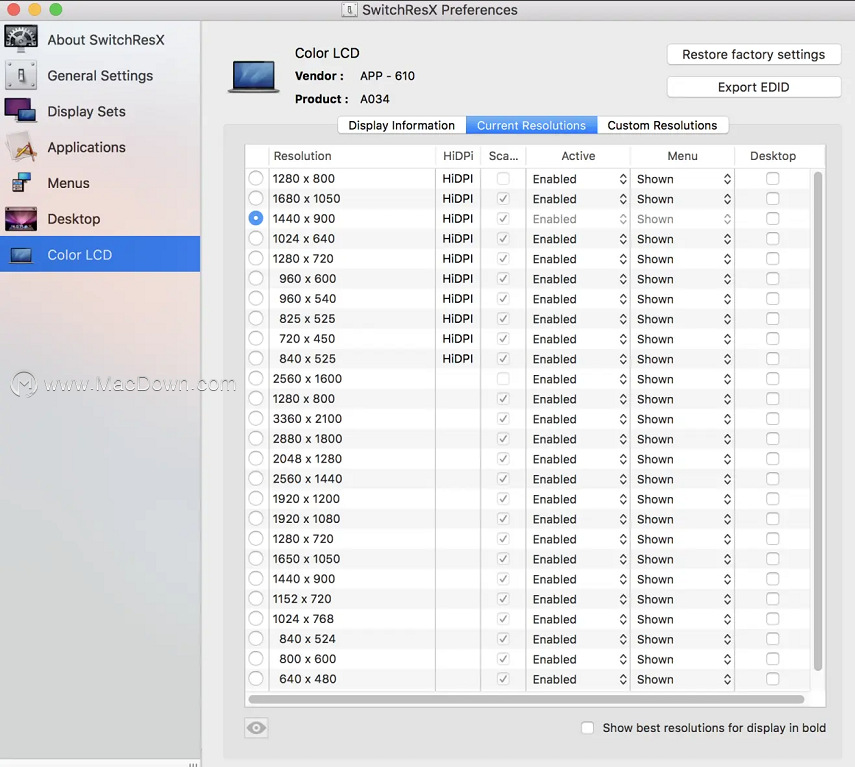
Task: Open Active dropdown for 1024 x 768 row
Action: pyautogui.click(x=579, y=619)
